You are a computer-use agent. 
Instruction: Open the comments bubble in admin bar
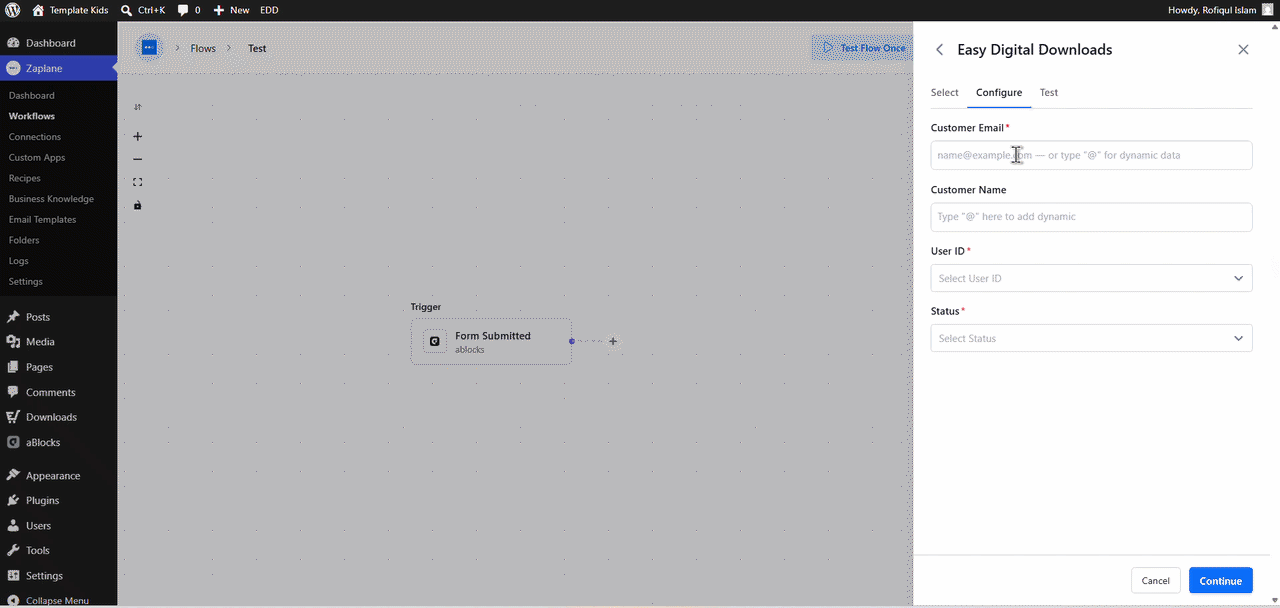189,10
